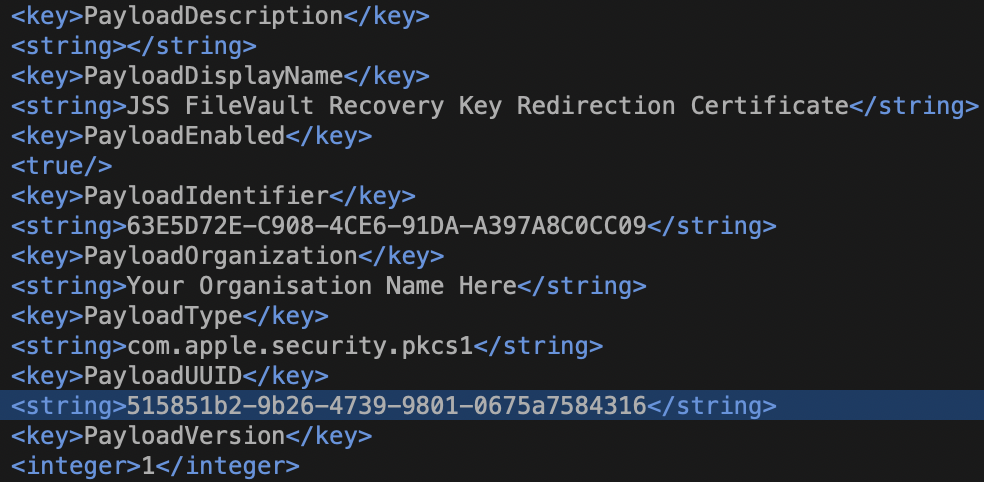Click the PayloadOrganization key line
This screenshot has height=482, width=984.
(228, 256)
